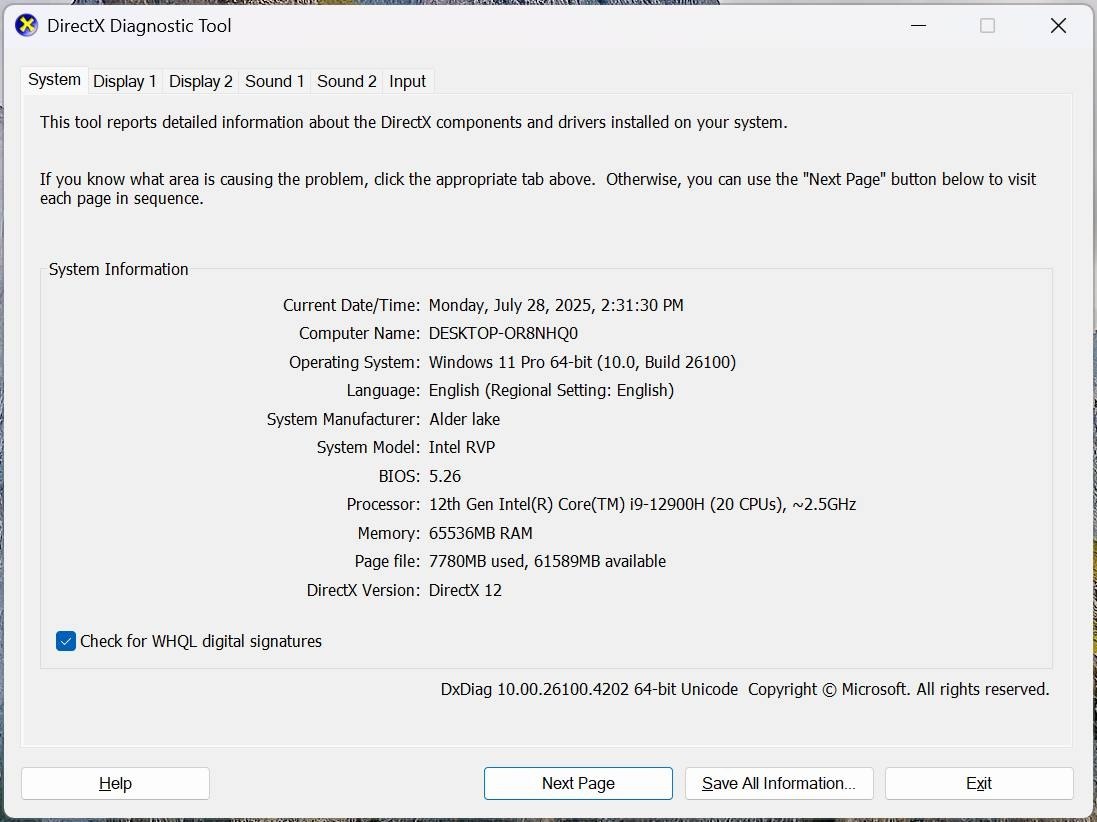Click the Next Page button
The height and width of the screenshot is (822, 1097).
pyautogui.click(x=579, y=784)
